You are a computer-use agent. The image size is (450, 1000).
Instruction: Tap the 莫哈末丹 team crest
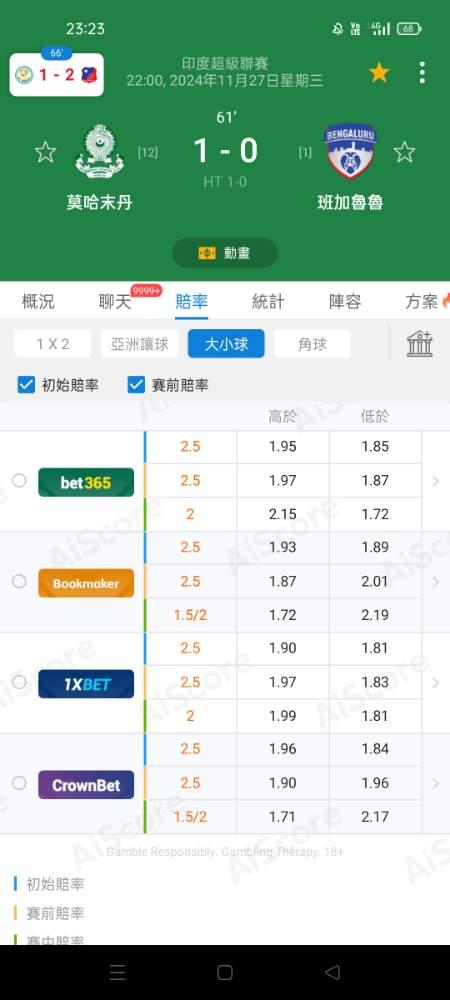tap(99, 151)
